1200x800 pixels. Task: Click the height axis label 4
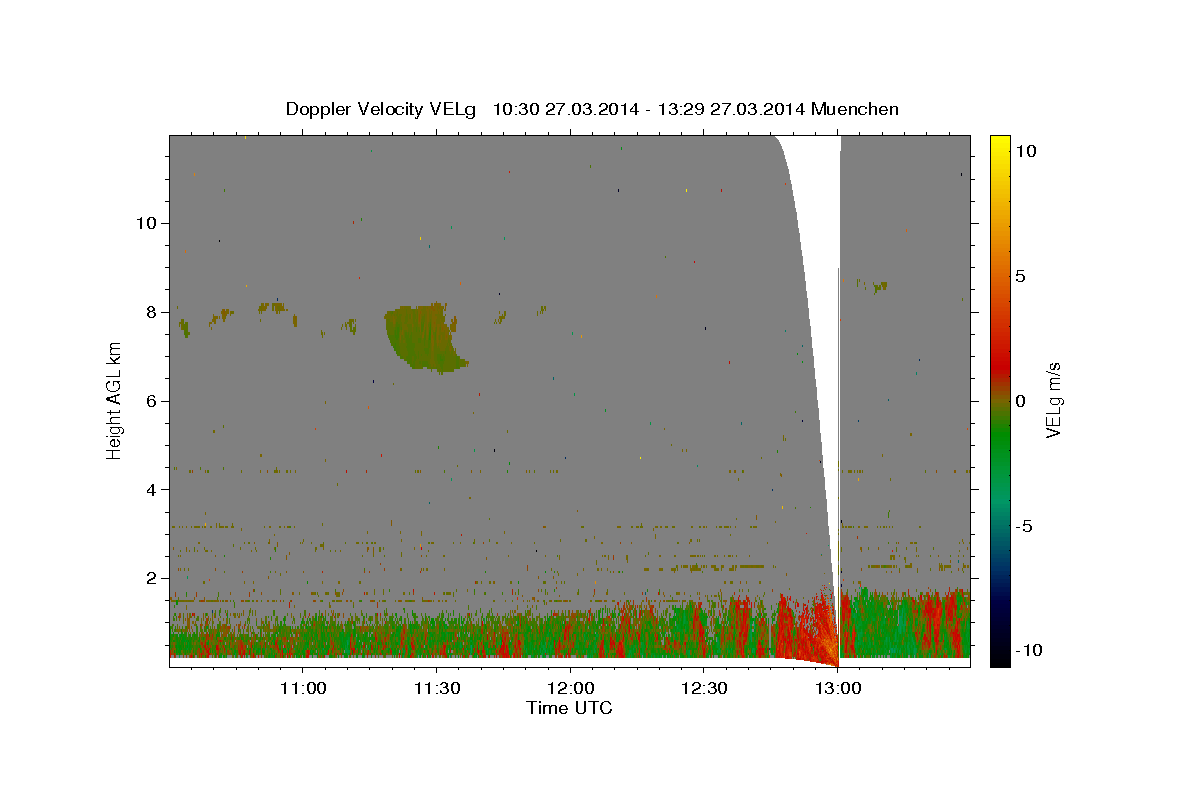tap(149, 489)
